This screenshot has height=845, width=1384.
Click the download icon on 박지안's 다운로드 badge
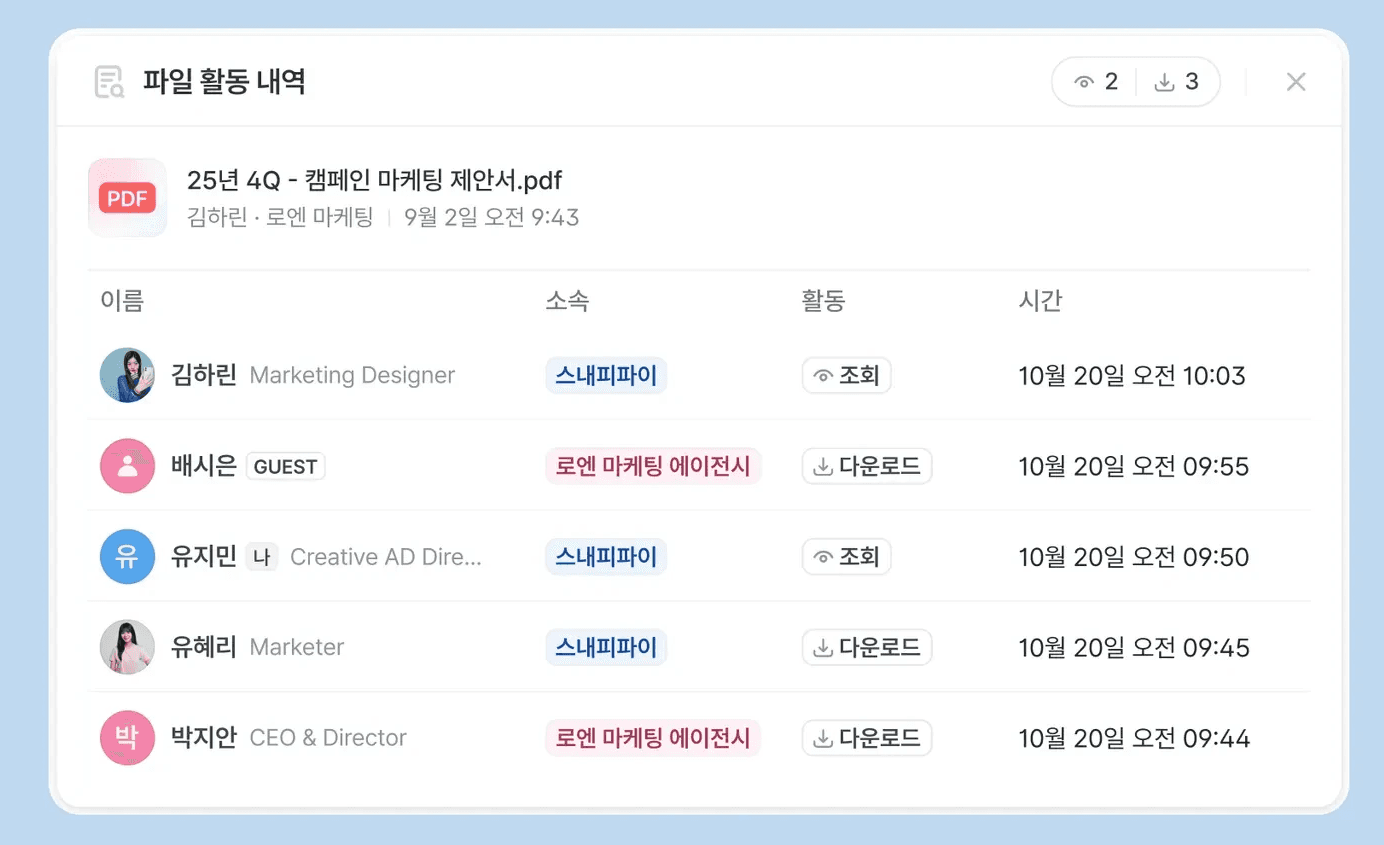tap(823, 737)
